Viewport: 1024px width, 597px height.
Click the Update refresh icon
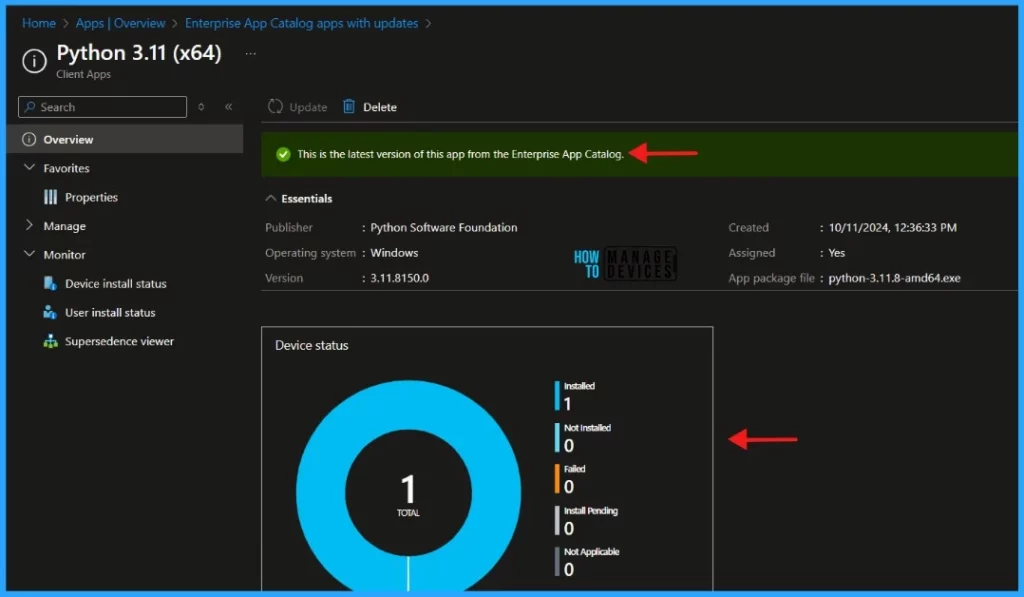click(276, 106)
